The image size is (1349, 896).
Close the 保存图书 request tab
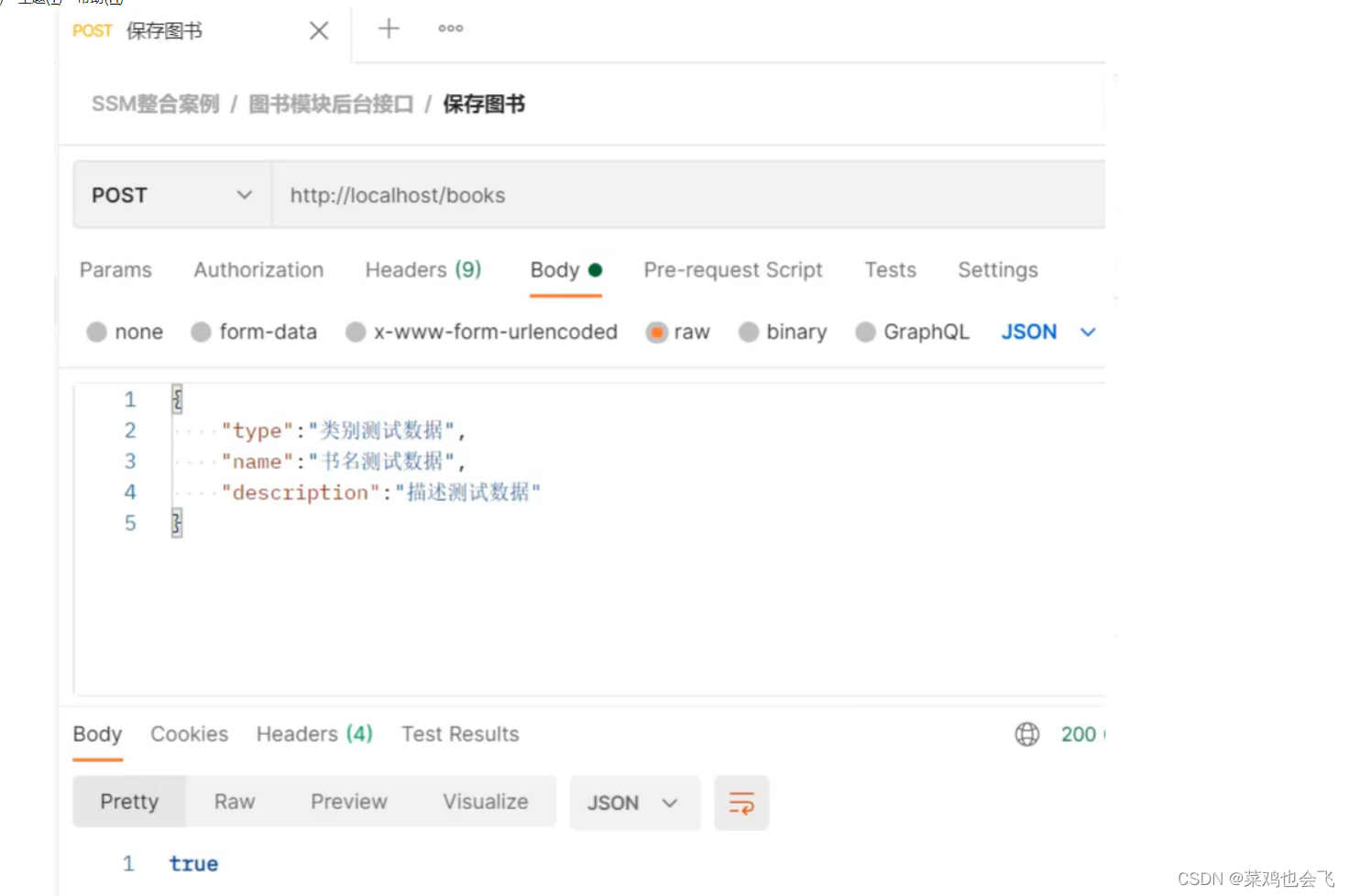click(319, 31)
